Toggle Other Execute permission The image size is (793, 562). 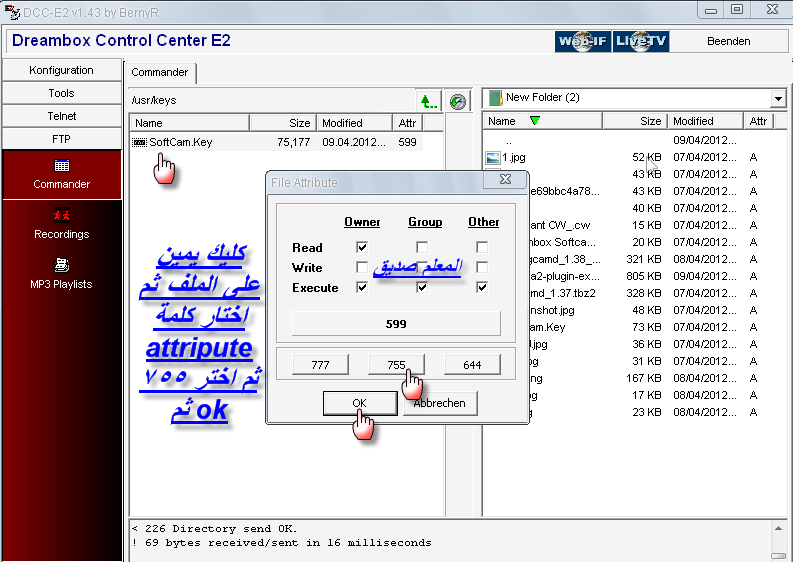click(482, 287)
